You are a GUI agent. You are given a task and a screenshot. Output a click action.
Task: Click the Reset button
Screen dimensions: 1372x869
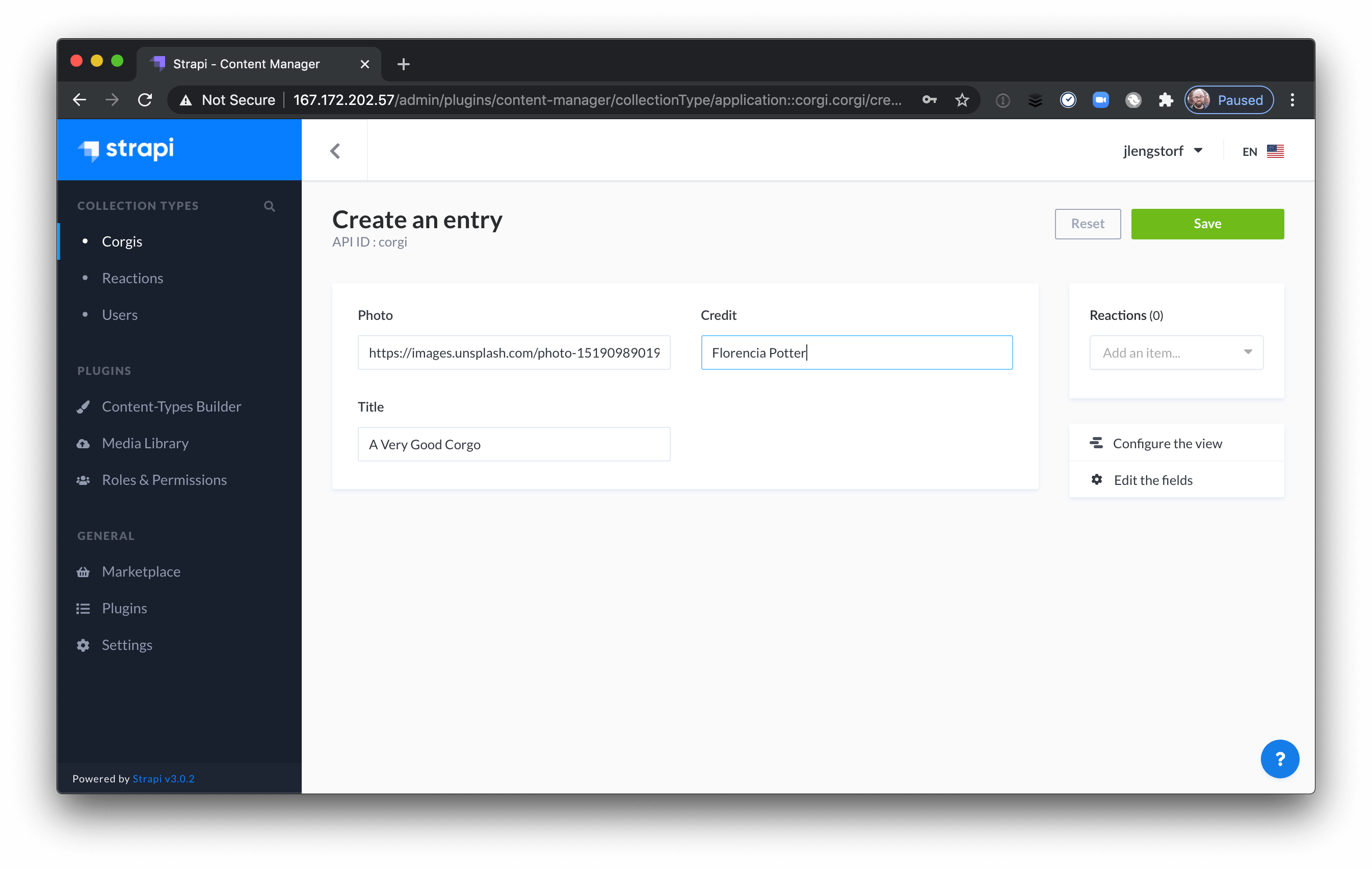(1087, 223)
